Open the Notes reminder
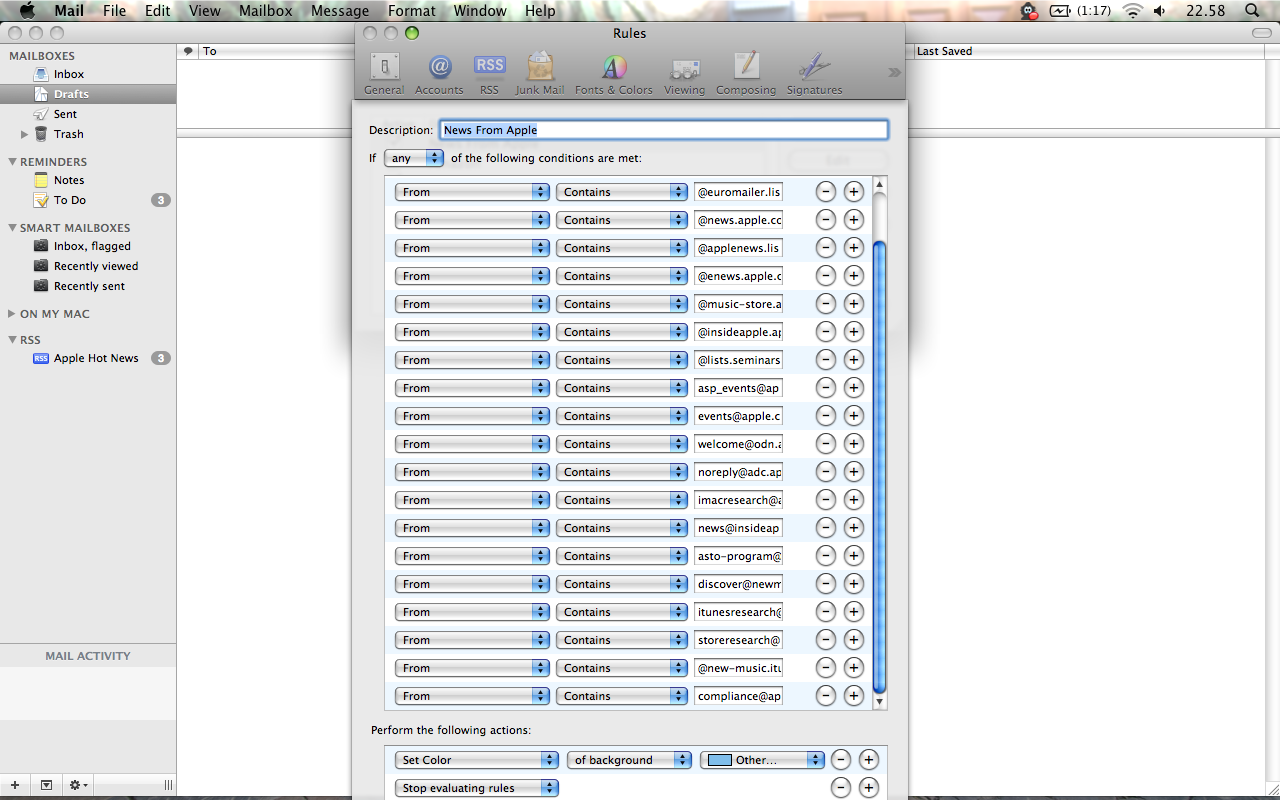Image resolution: width=1280 pixels, height=800 pixels. [88, 180]
